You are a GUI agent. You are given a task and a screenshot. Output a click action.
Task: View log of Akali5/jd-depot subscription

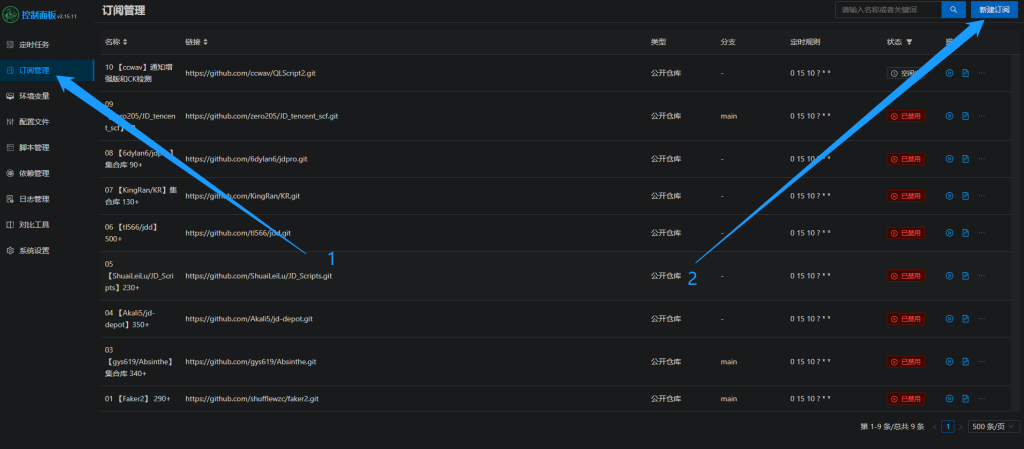click(965, 318)
